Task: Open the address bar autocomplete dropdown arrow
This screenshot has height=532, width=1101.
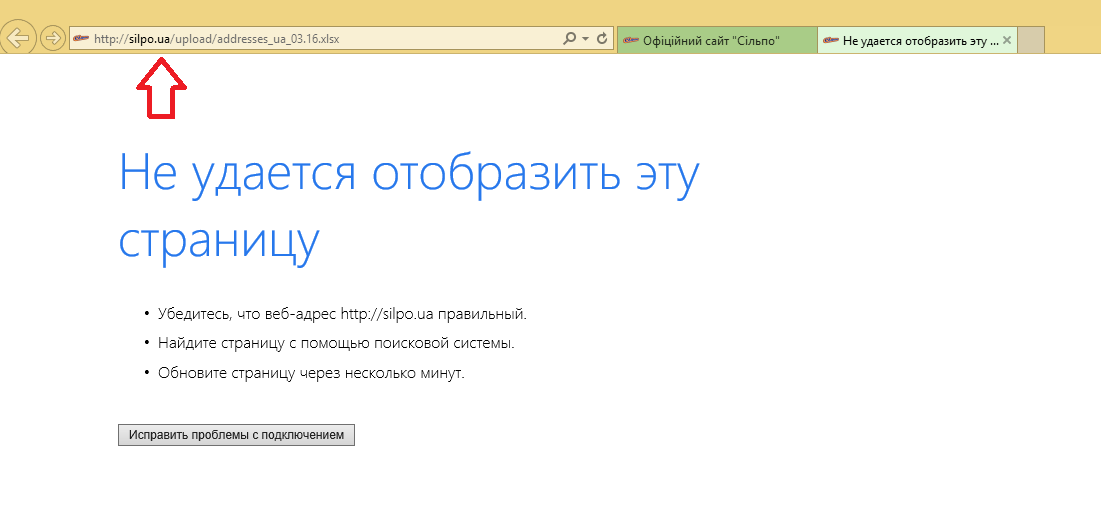Action: (584, 39)
